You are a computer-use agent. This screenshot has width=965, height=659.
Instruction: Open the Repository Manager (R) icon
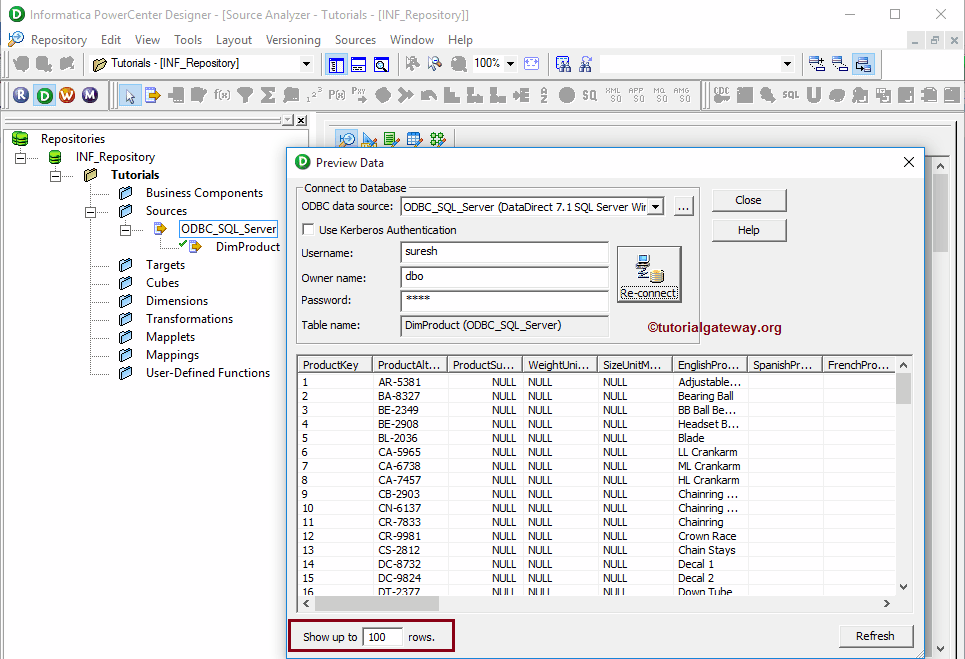pos(21,95)
